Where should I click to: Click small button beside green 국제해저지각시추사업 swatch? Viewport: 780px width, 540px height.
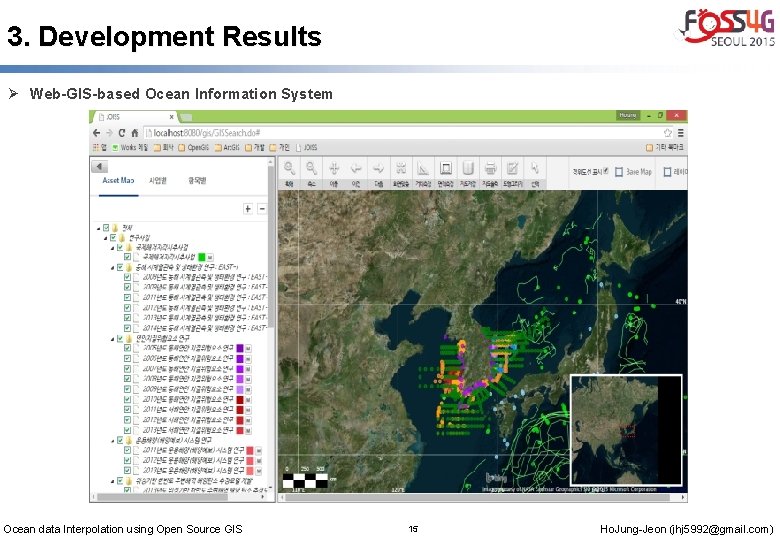click(210, 257)
